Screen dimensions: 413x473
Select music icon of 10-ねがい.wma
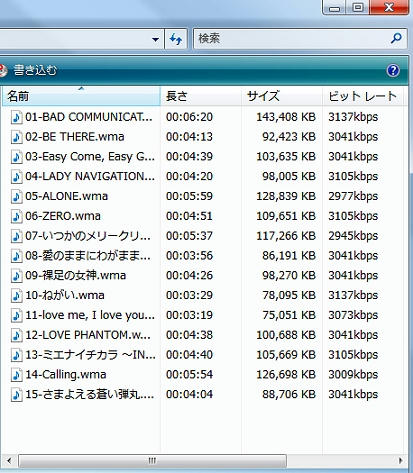[17, 296]
